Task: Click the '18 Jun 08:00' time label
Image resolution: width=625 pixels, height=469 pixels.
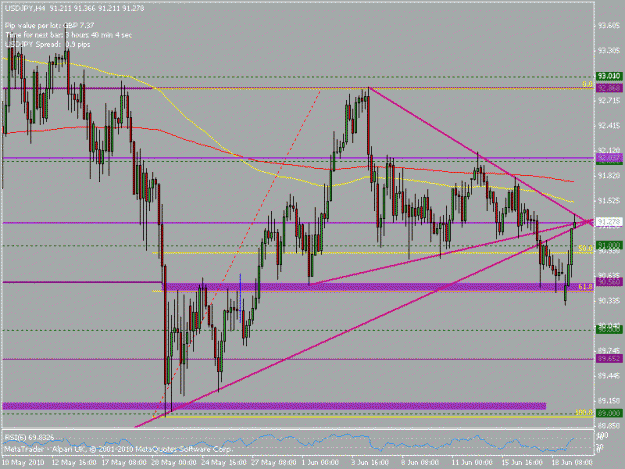Action: (572, 462)
